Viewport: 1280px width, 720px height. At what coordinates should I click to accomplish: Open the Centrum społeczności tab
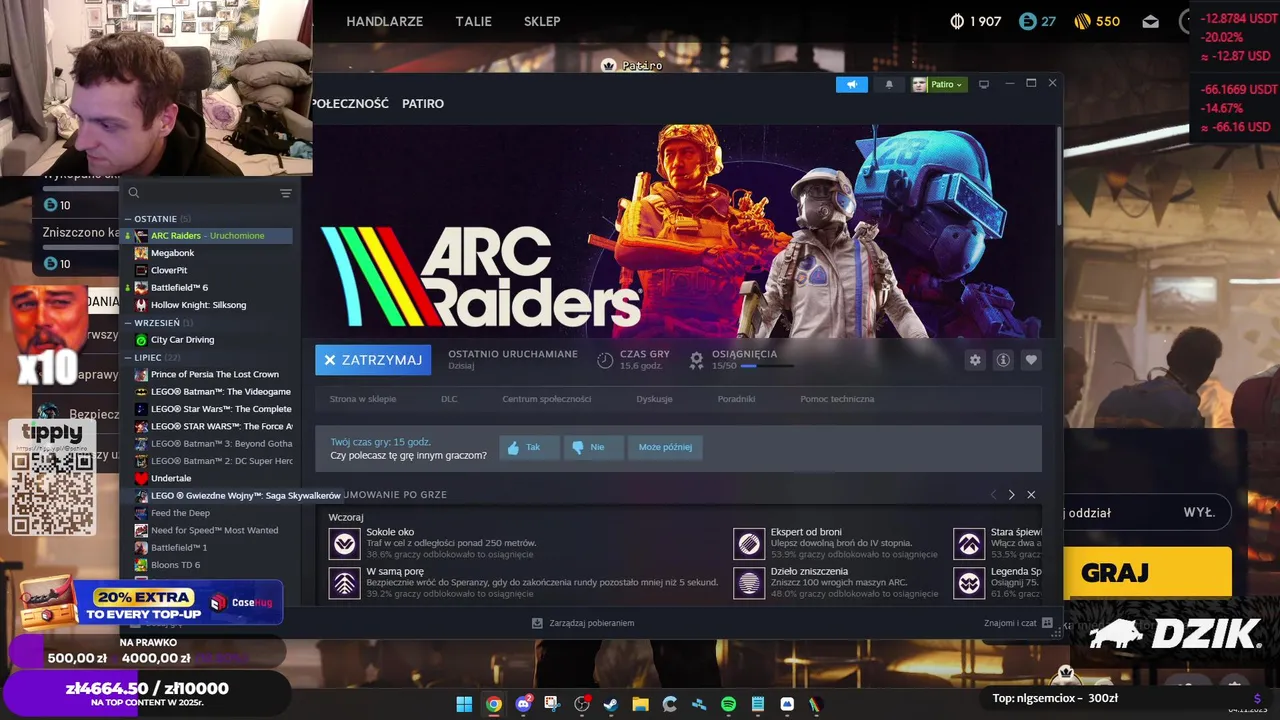click(x=547, y=399)
